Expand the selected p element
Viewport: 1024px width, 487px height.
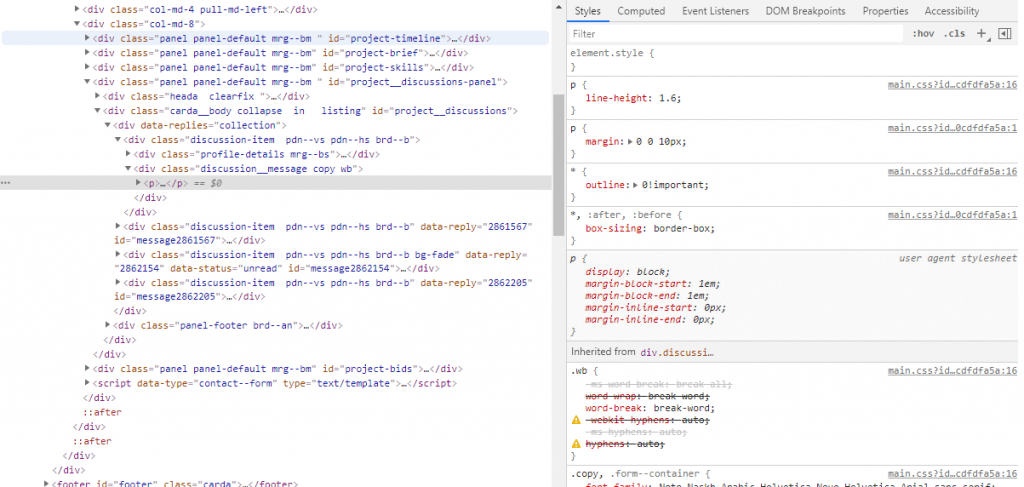coord(138,183)
